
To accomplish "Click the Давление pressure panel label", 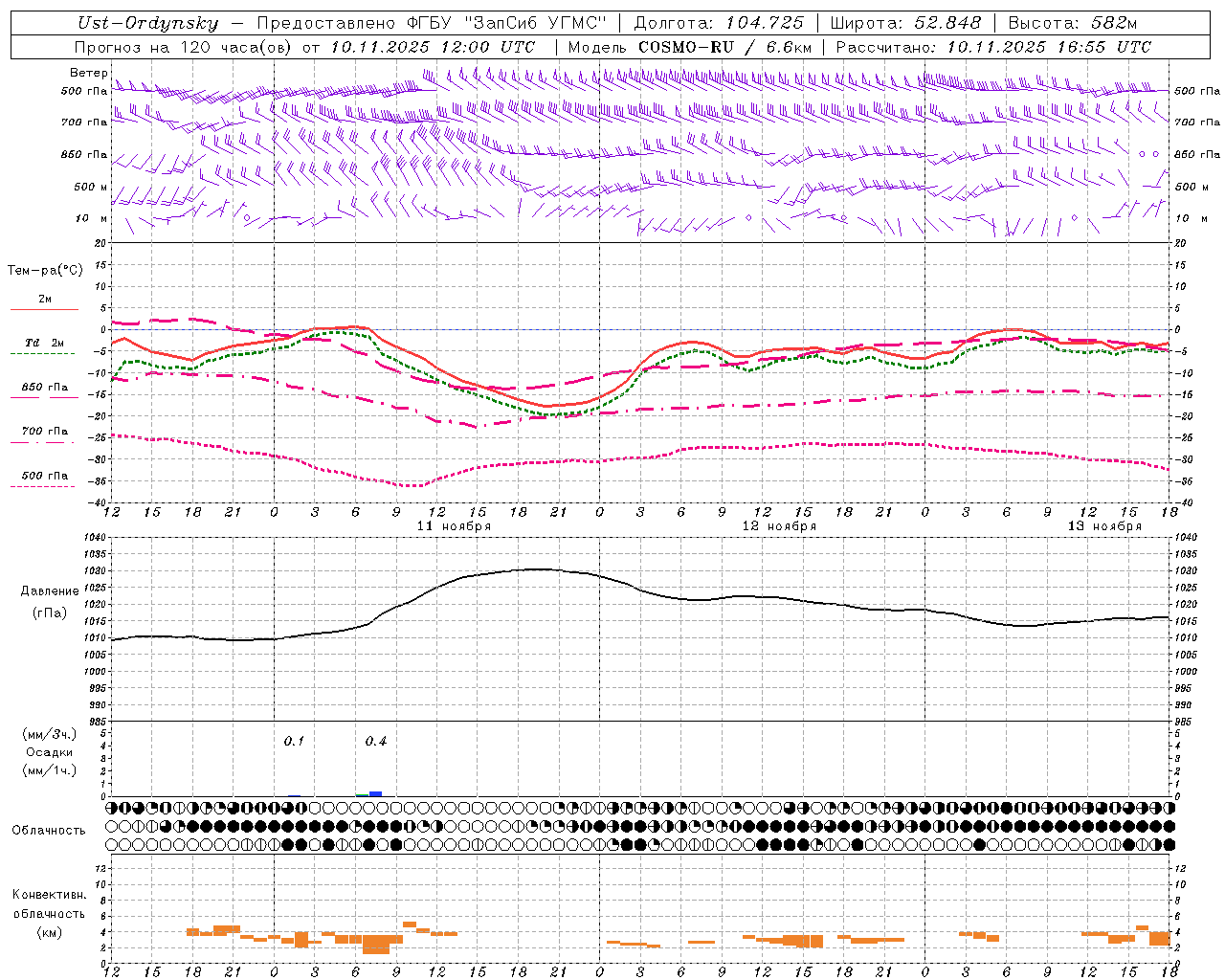I will (50, 591).
